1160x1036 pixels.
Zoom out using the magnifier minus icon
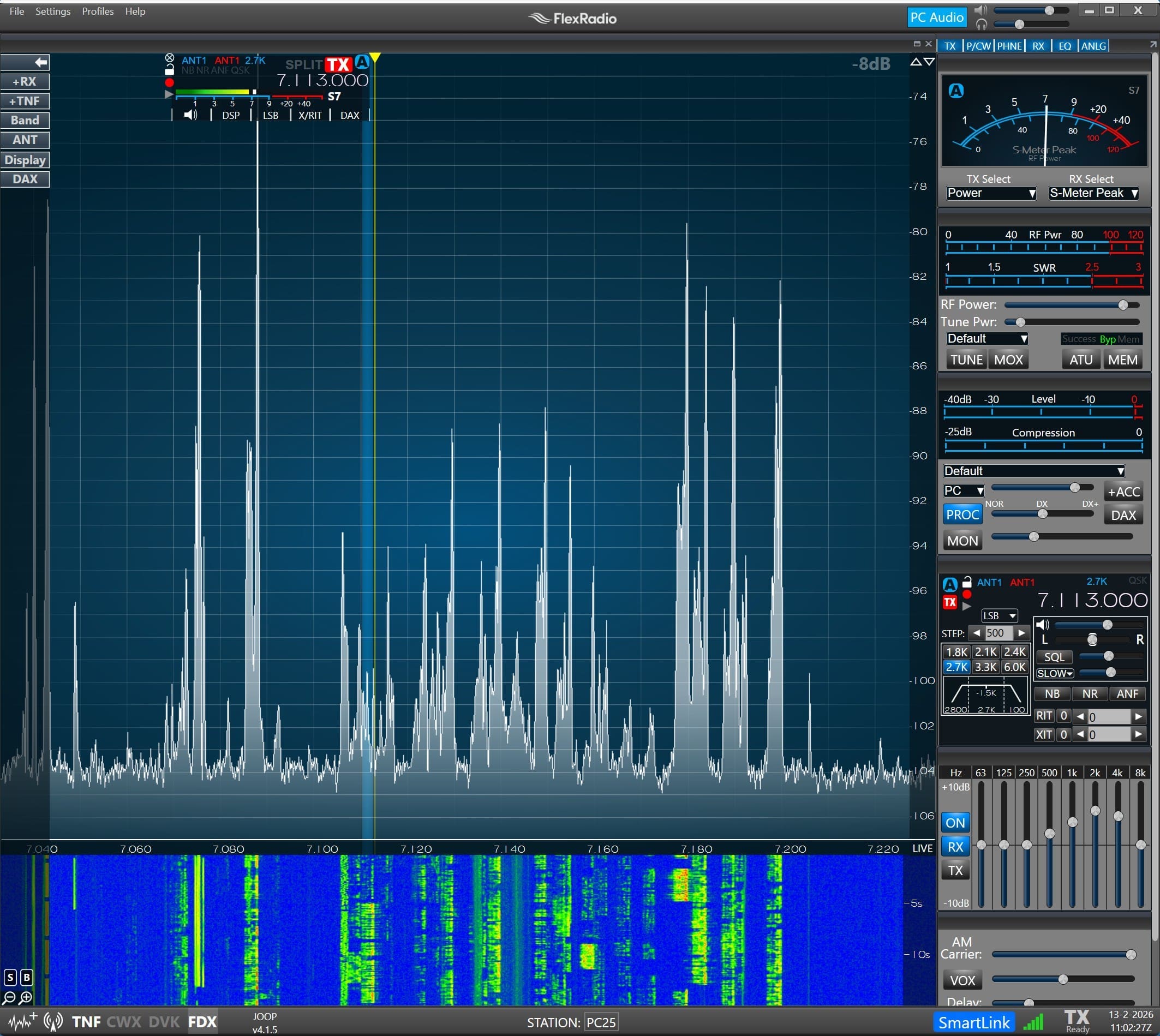click(10, 998)
